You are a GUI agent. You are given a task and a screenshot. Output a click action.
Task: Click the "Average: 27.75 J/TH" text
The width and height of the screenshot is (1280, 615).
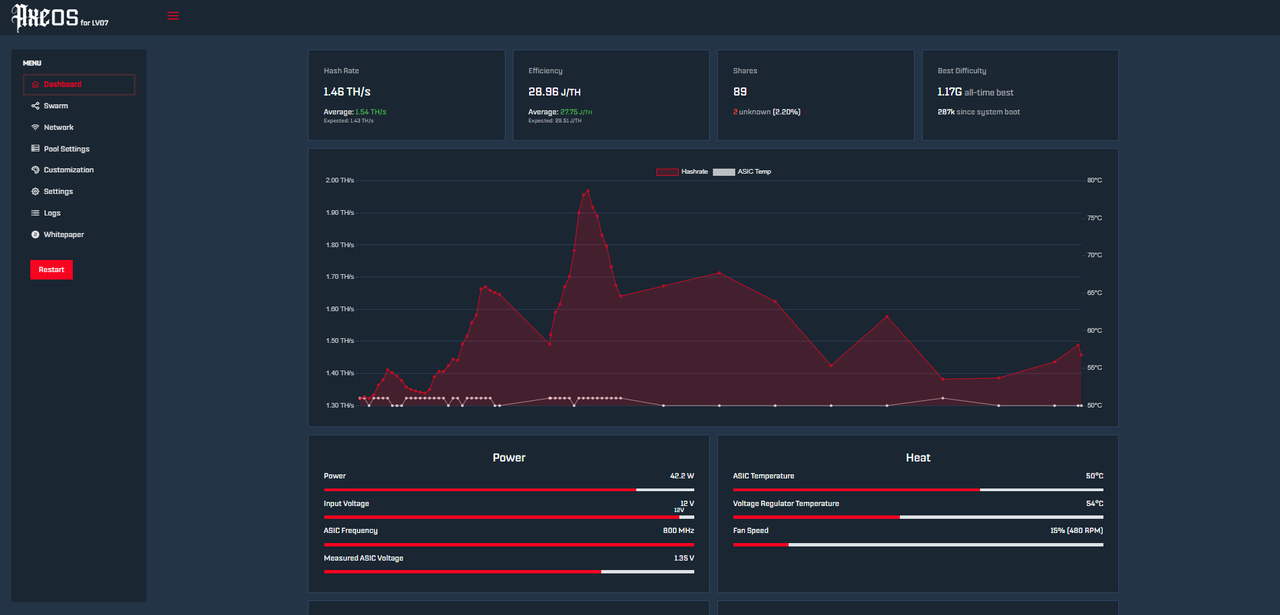561,112
